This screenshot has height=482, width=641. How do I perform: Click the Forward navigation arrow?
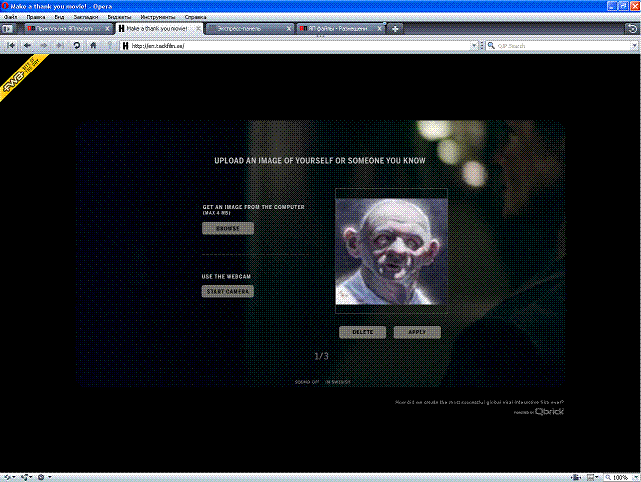click(44, 45)
